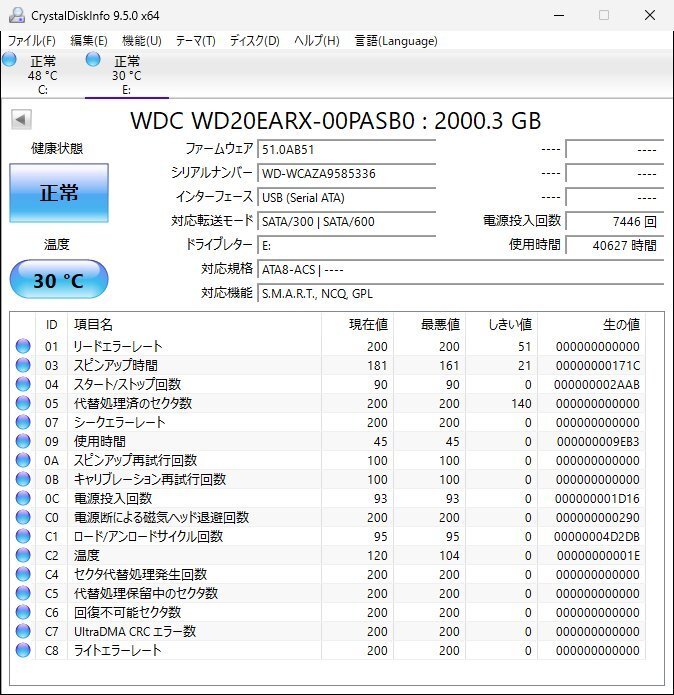This screenshot has height=695, width=674.
Task: Select the ライトエラーレート attribute name
Action: tap(117, 650)
